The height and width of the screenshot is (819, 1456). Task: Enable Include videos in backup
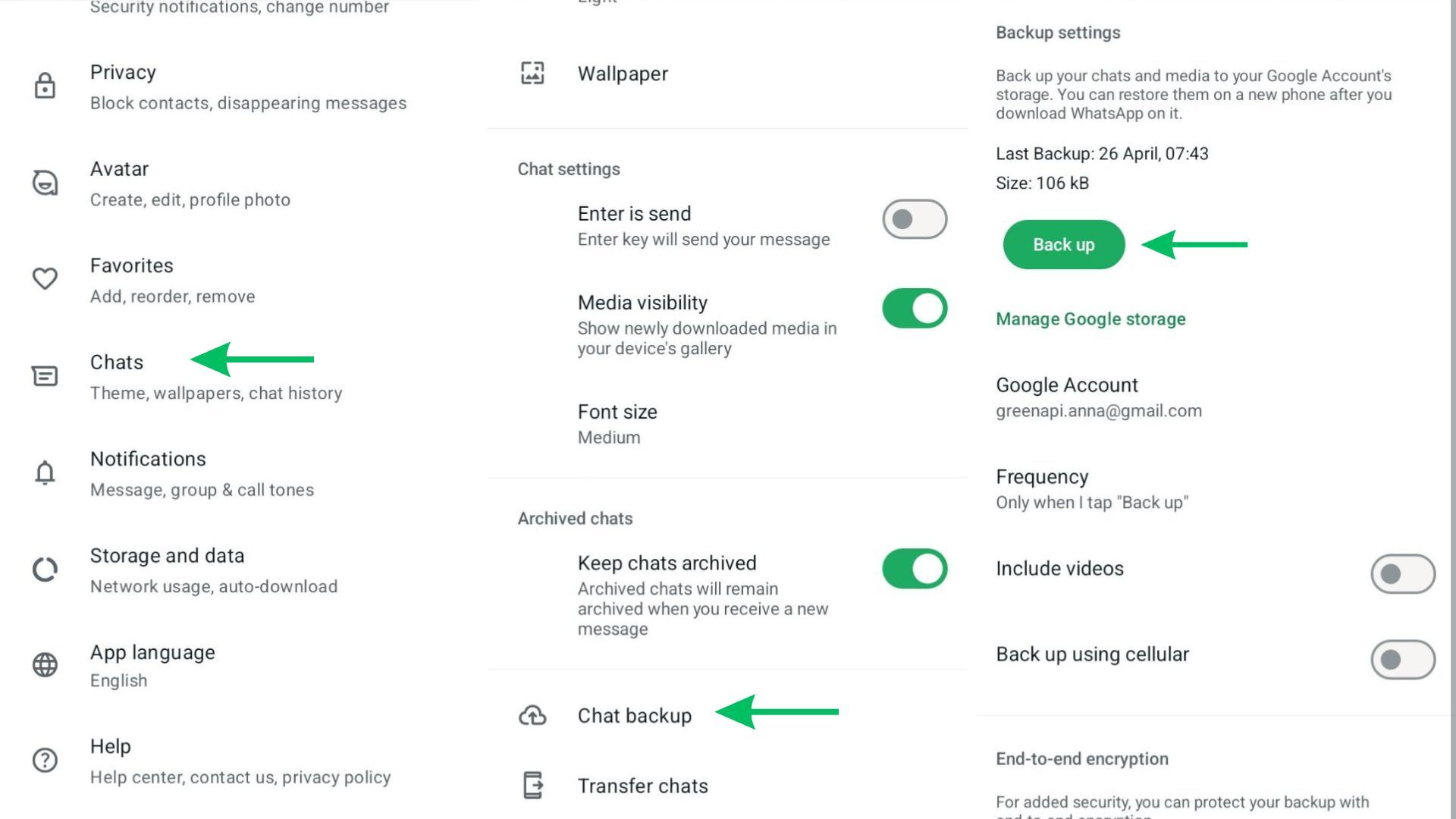tap(1402, 574)
